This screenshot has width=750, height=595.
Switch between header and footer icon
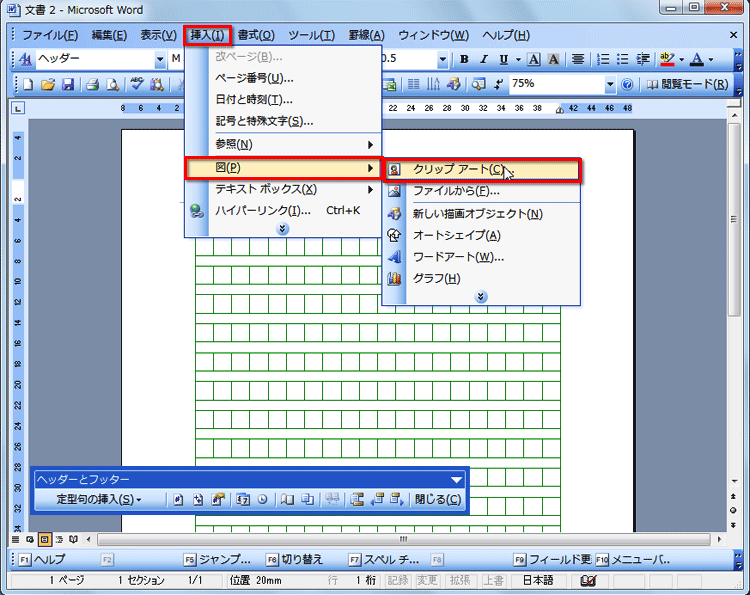[x=357, y=500]
